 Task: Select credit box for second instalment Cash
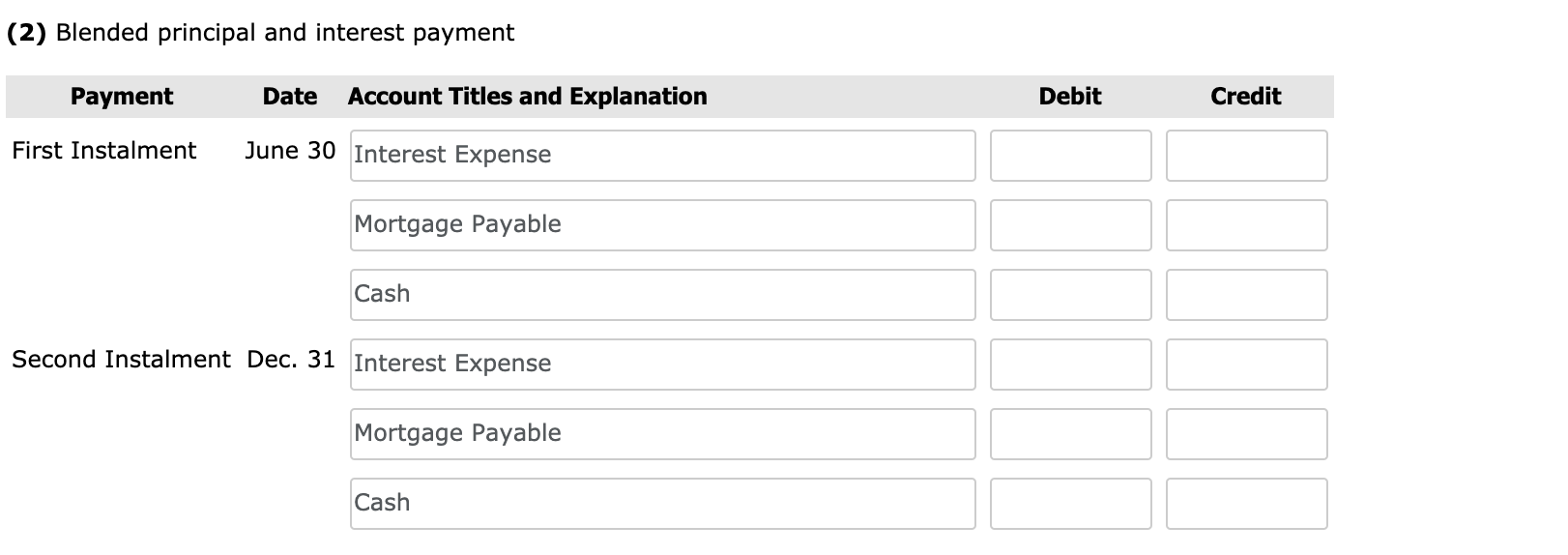click(x=1246, y=504)
